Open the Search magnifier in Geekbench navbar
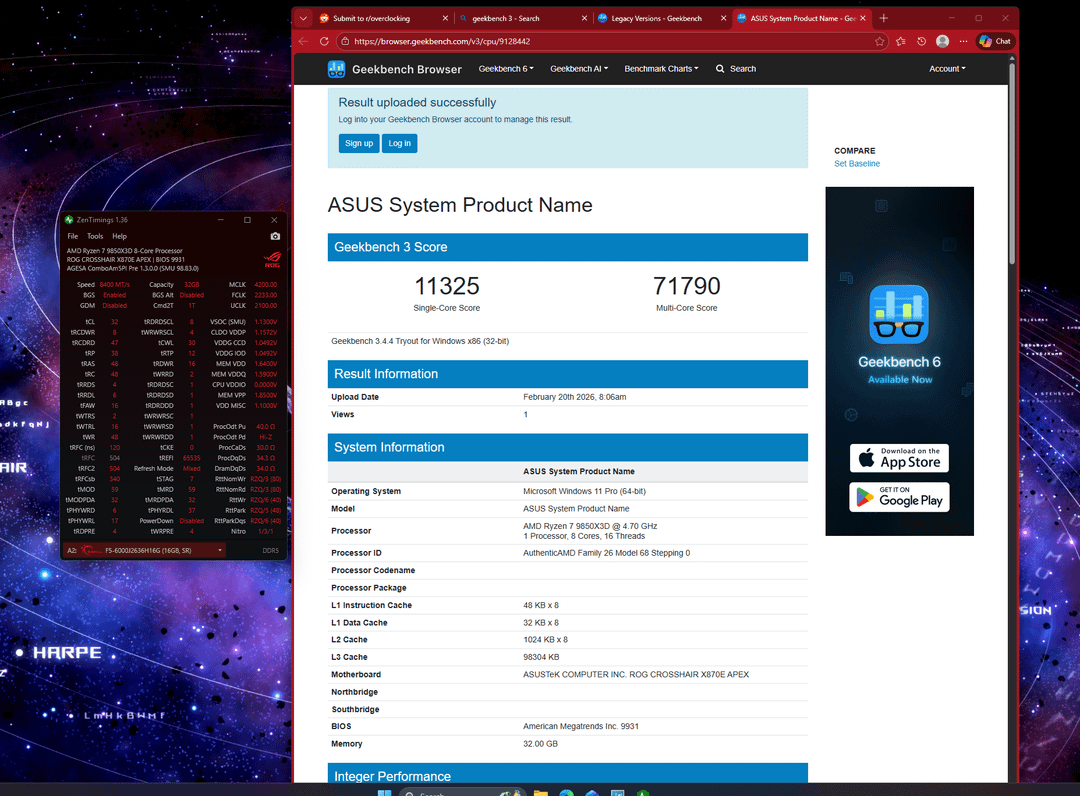Viewport: 1080px width, 796px height. click(x=720, y=69)
